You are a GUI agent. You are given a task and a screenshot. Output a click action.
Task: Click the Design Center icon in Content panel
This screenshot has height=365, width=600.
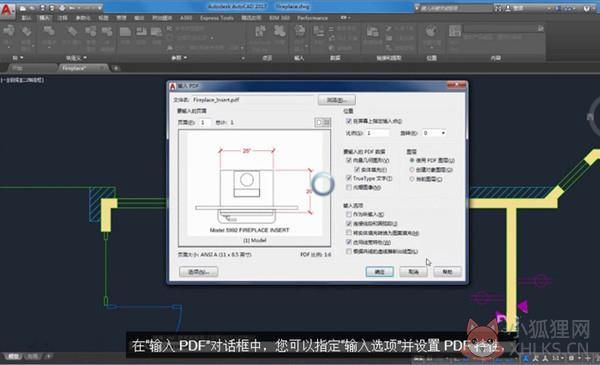[455, 31]
